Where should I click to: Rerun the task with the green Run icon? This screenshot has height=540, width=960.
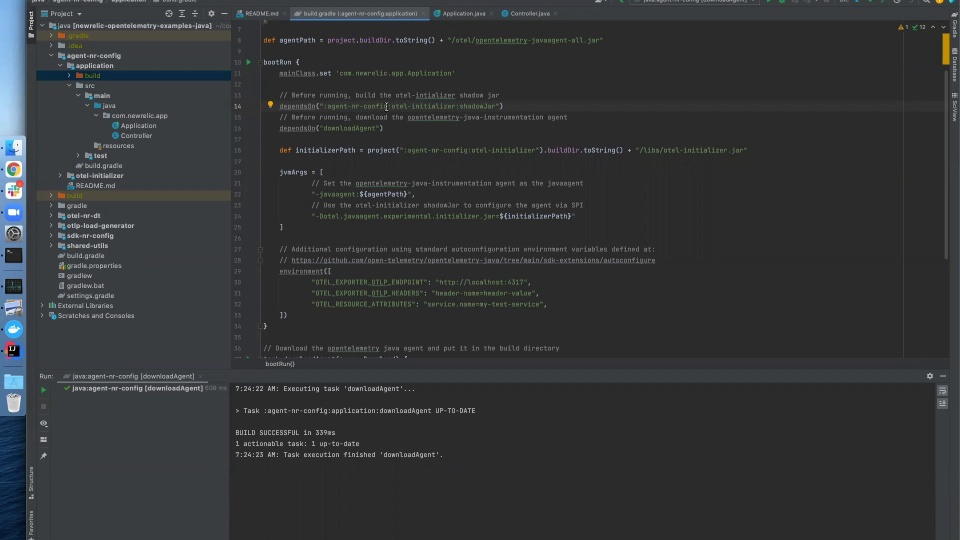tap(43, 389)
